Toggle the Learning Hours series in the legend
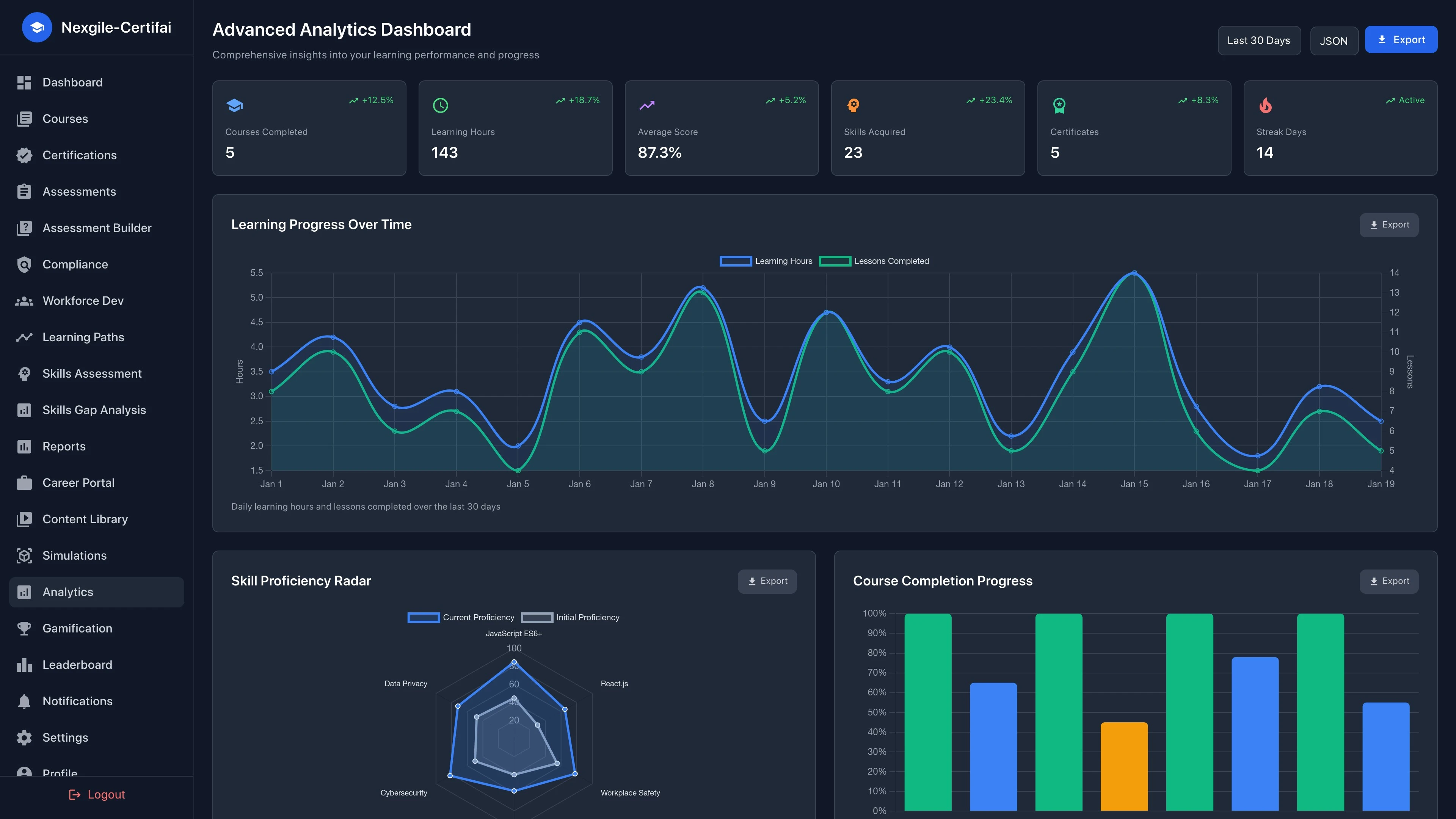The image size is (1456, 819). tap(767, 260)
